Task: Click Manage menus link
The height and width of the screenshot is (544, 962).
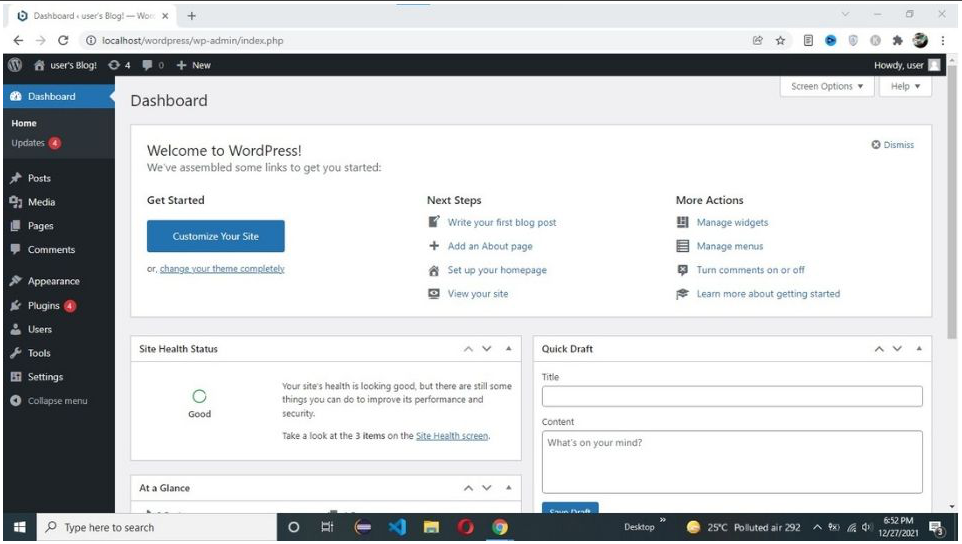Action: point(729,246)
